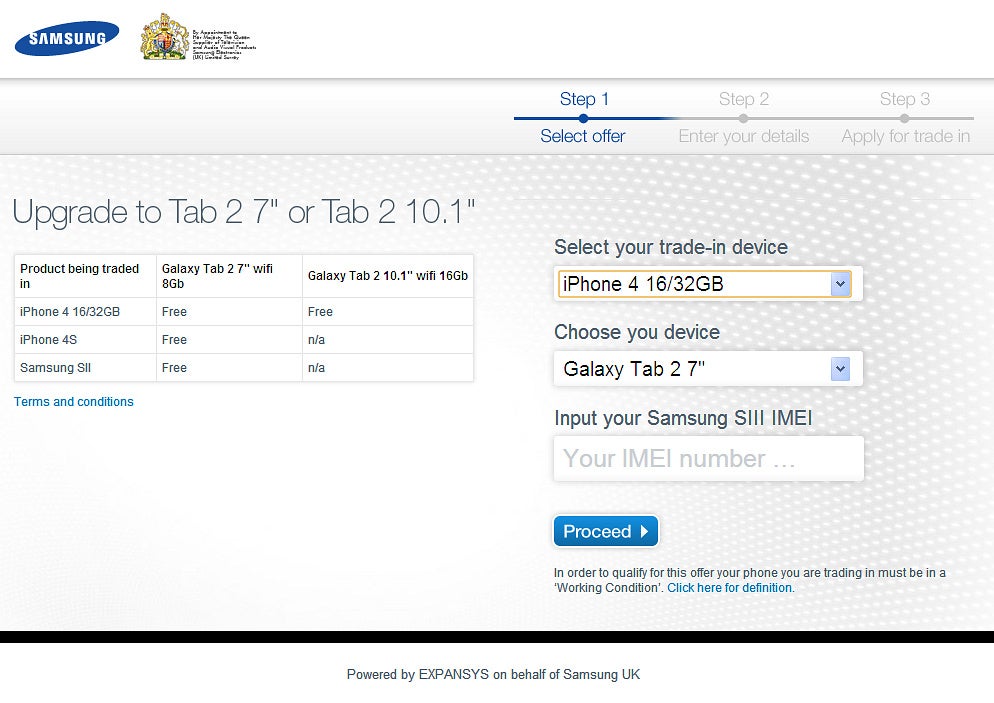The height and width of the screenshot is (703, 994).
Task: Select the Samsung SII table row label
Action: (55, 368)
